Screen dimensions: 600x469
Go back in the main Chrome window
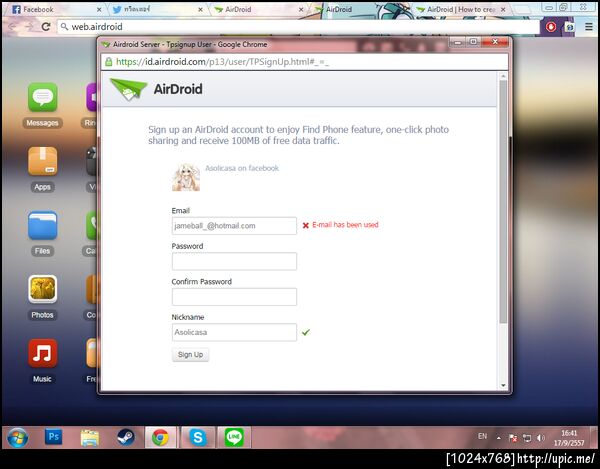12,26
